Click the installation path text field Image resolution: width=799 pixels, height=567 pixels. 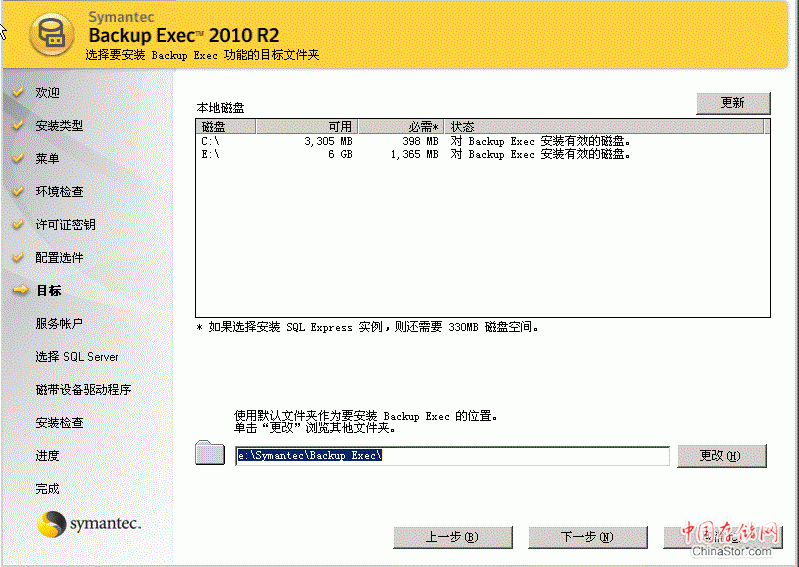(x=452, y=456)
